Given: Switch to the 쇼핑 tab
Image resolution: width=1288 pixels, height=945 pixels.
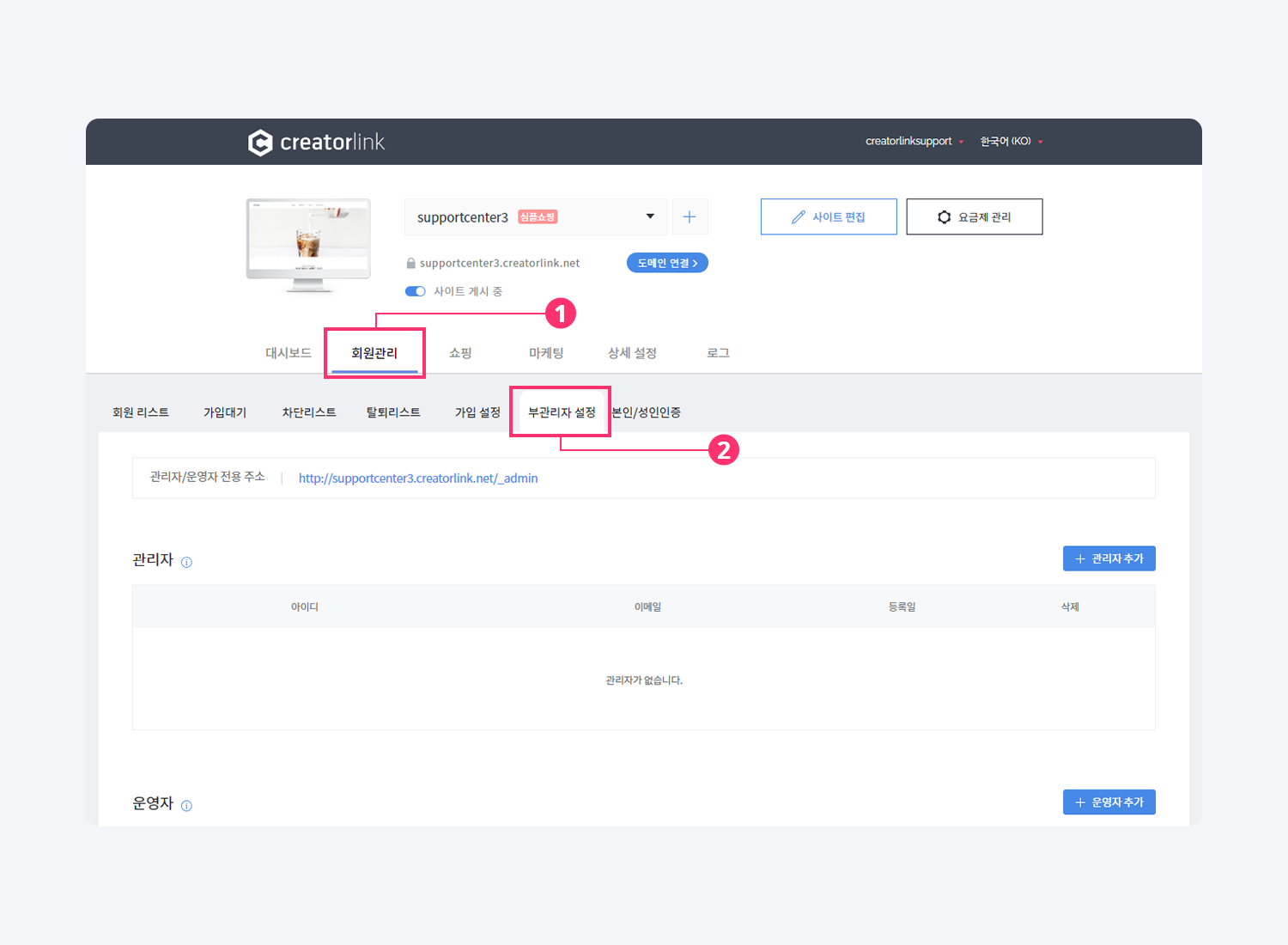Looking at the screenshot, I should 460,353.
